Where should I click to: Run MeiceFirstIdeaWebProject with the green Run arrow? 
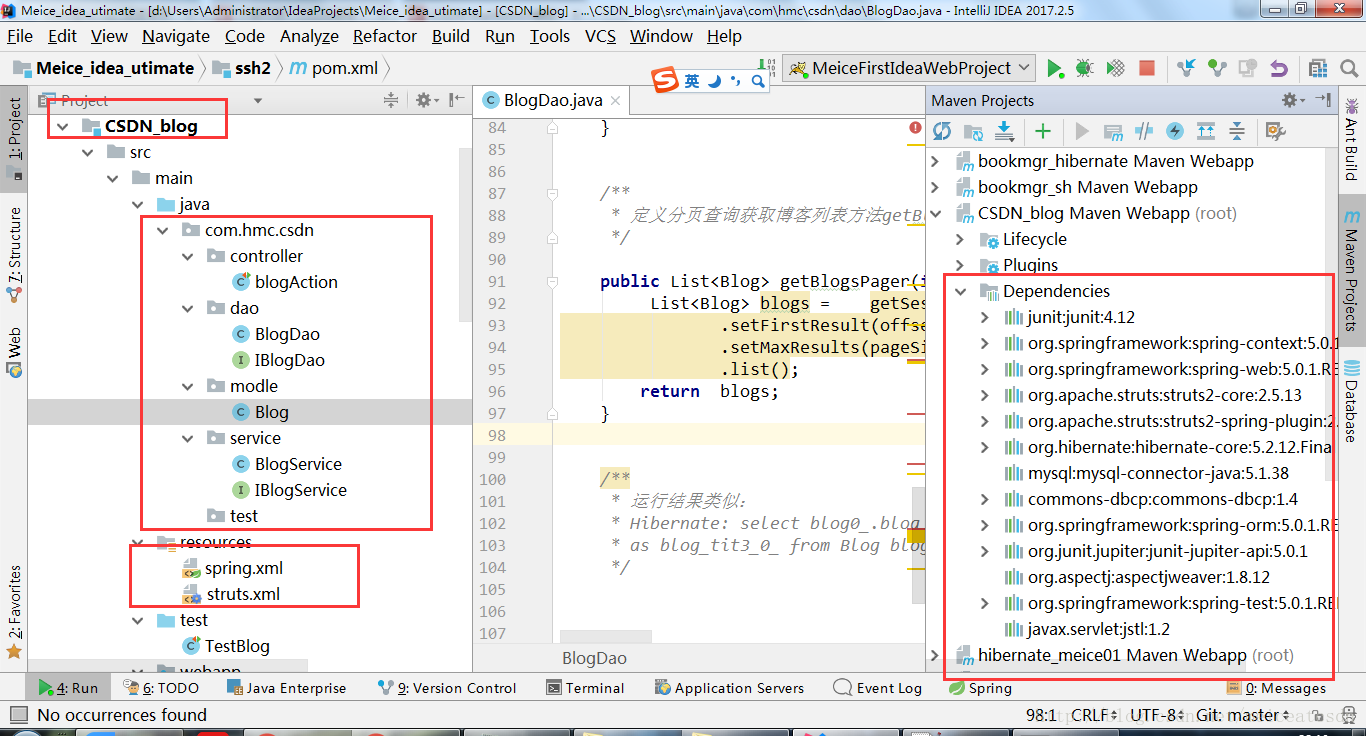click(1055, 68)
